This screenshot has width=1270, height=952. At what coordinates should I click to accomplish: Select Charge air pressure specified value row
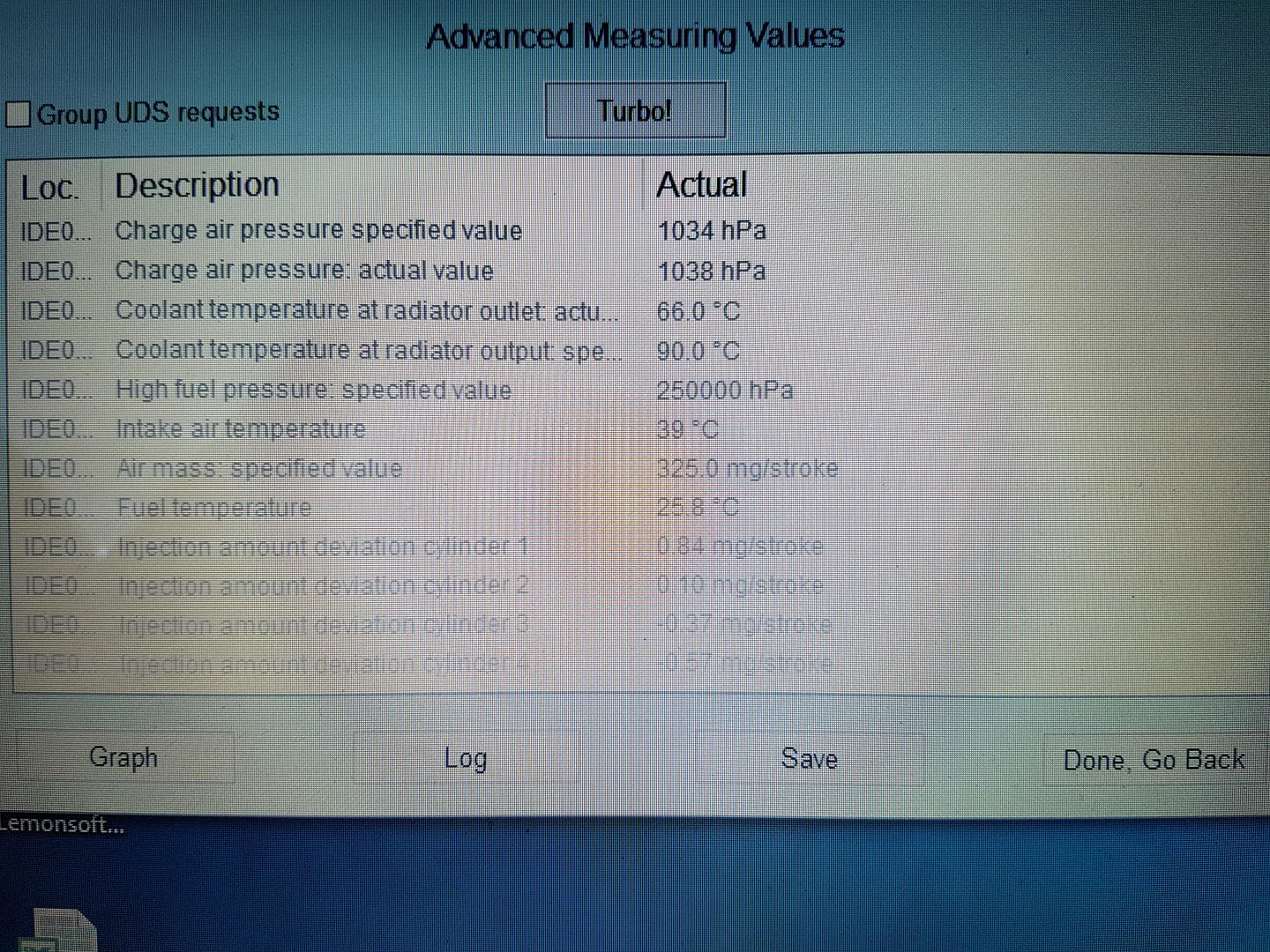tap(318, 230)
